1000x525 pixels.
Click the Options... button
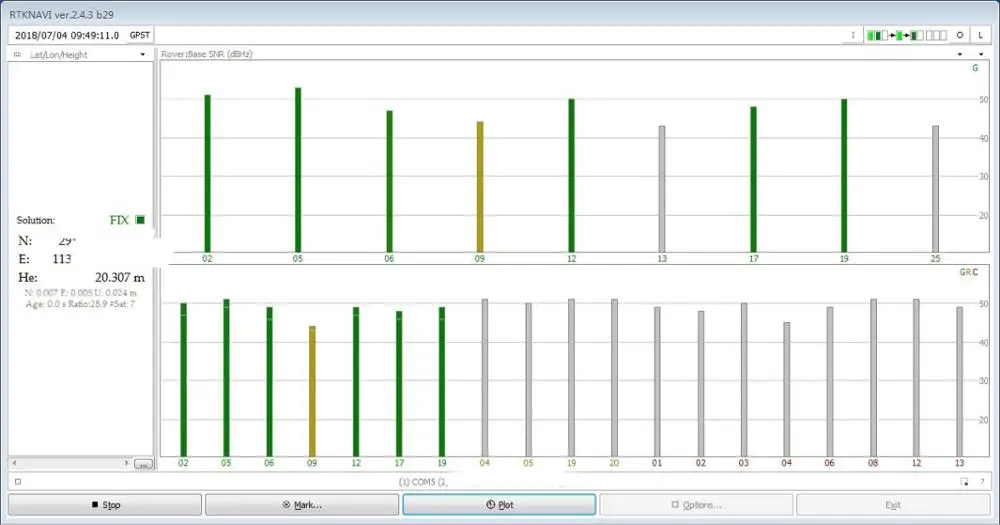point(696,505)
